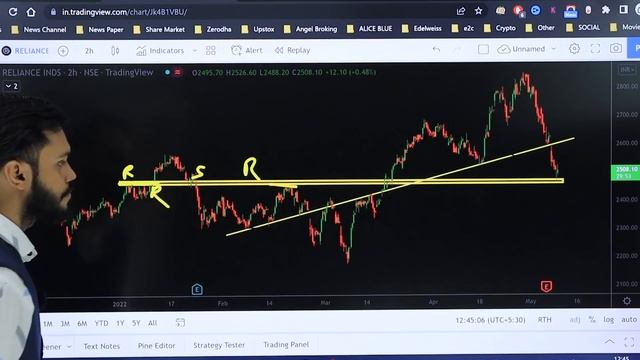Open the Text Notes tab
The image size is (640, 360).
click(x=102, y=346)
